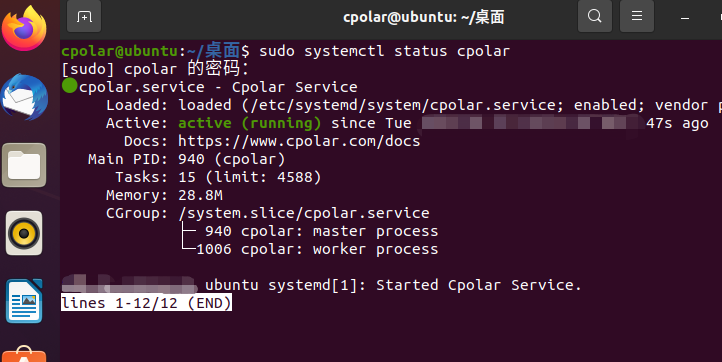
Task: Click the cpolar docs URL
Action: click(299, 141)
